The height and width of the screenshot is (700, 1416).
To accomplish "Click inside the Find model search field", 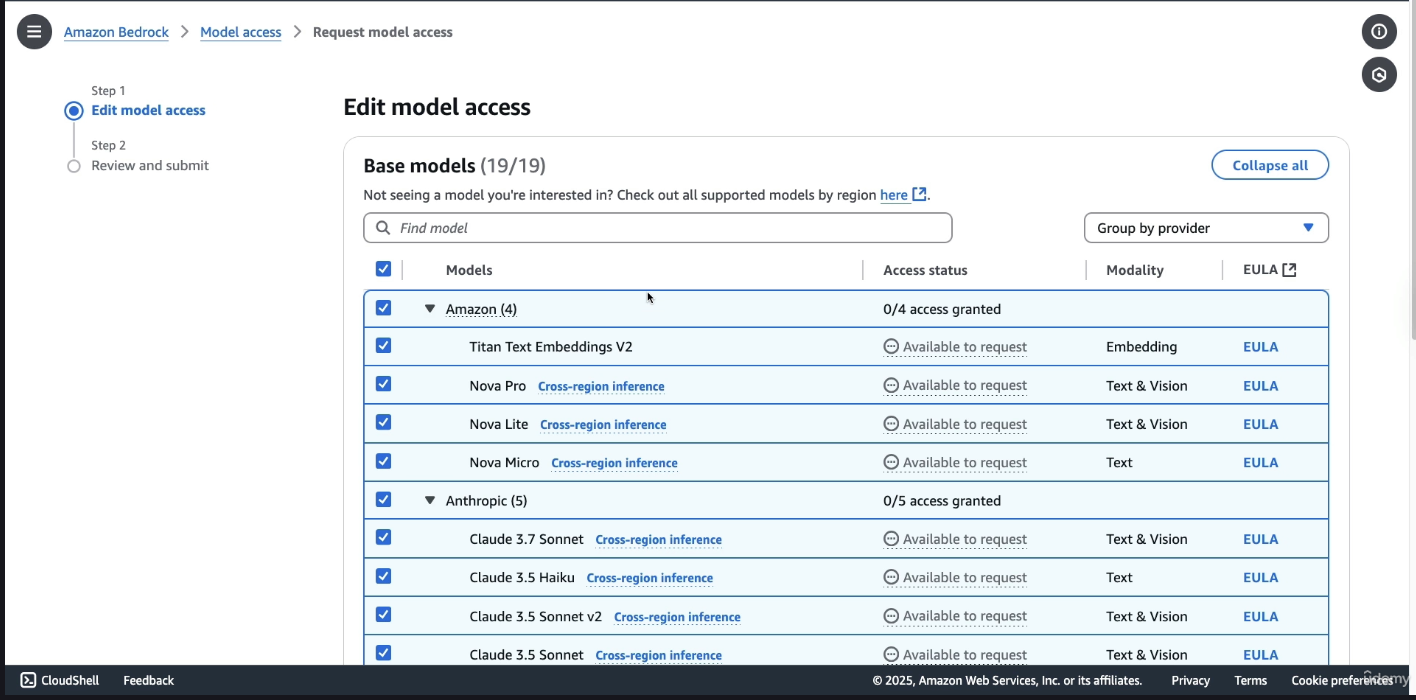I will (658, 228).
